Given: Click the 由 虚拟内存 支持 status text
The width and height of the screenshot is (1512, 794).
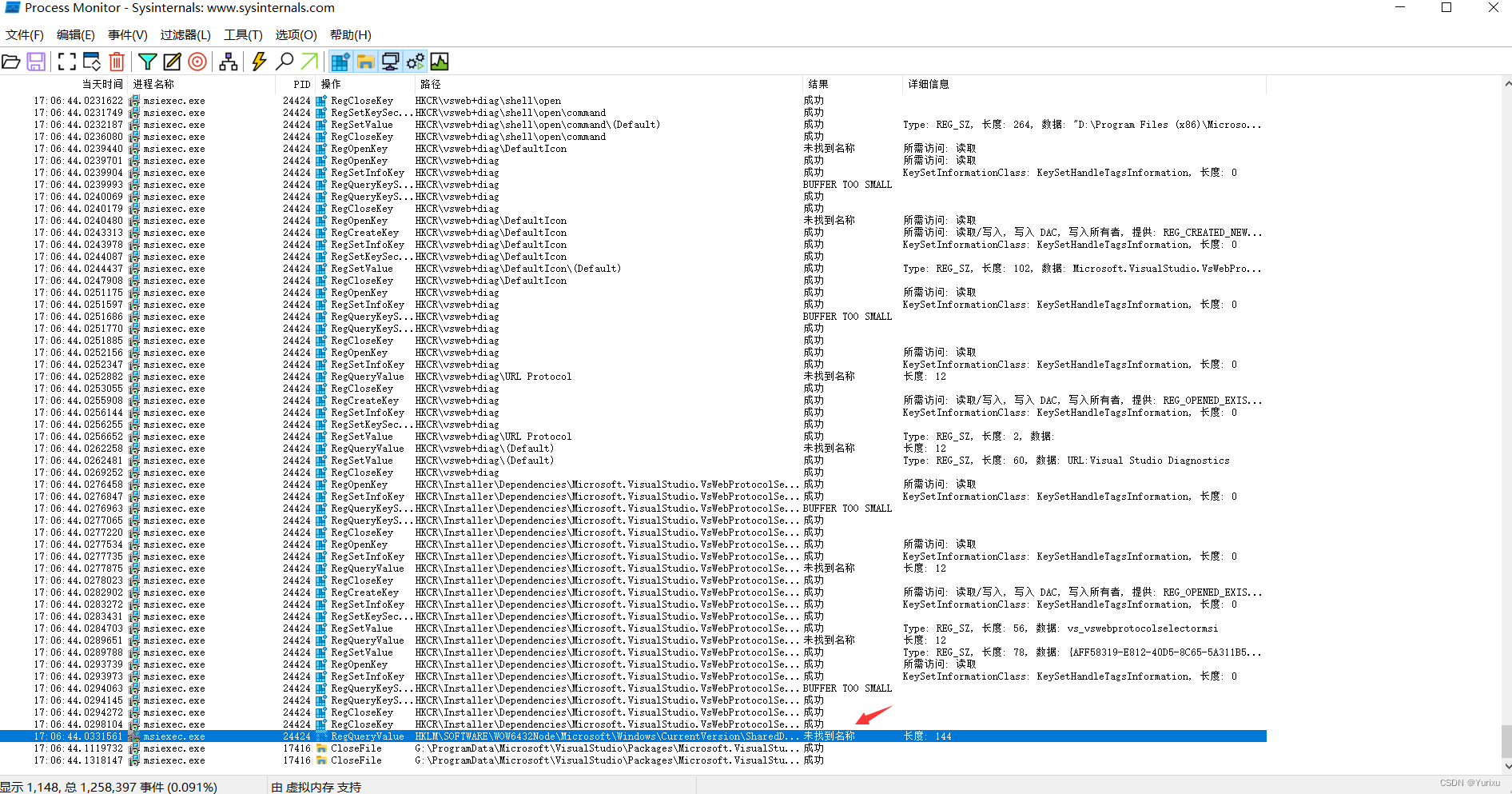Looking at the screenshot, I should click(x=316, y=787).
